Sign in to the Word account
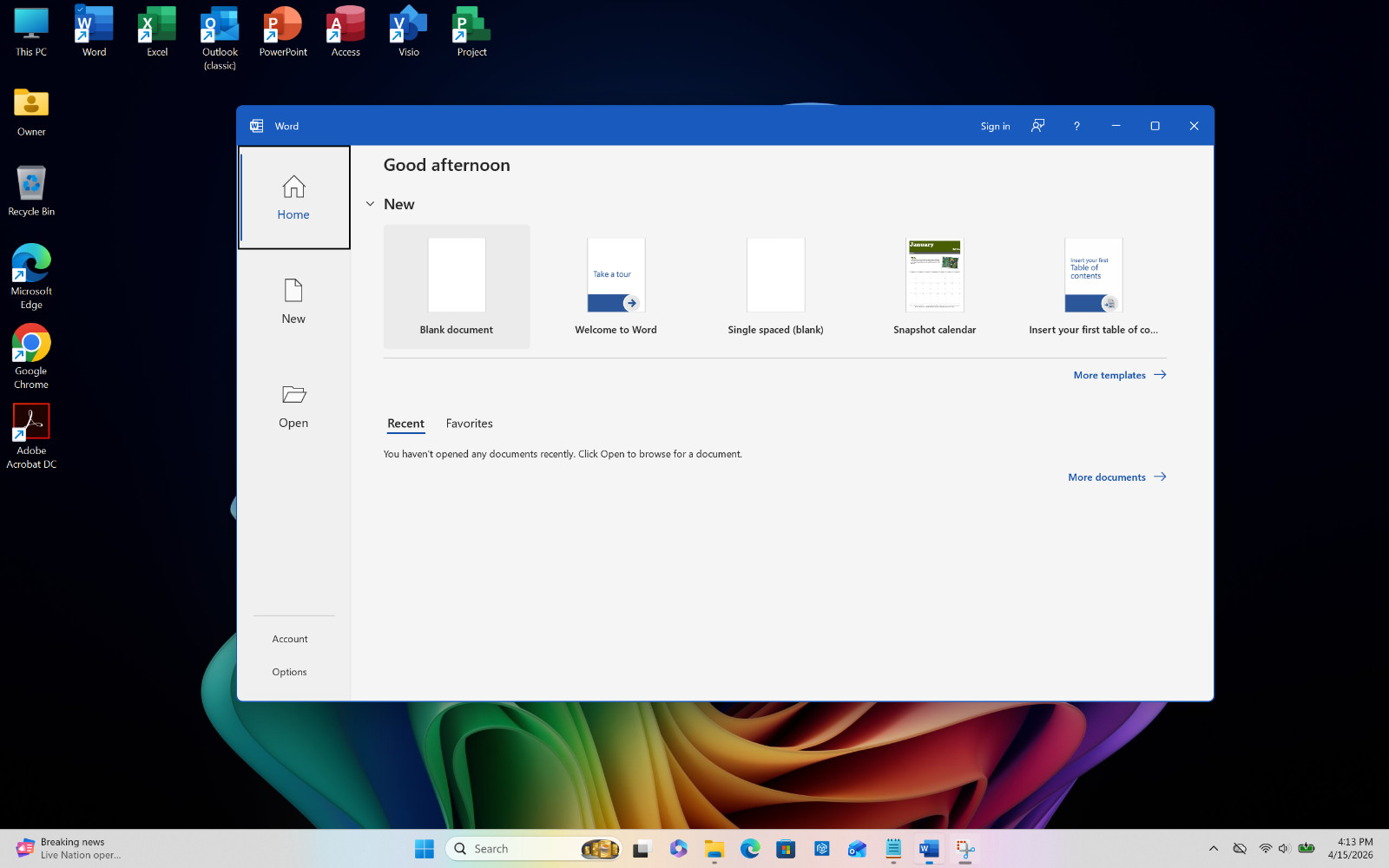Viewport: 1389px width, 868px height. click(x=995, y=126)
